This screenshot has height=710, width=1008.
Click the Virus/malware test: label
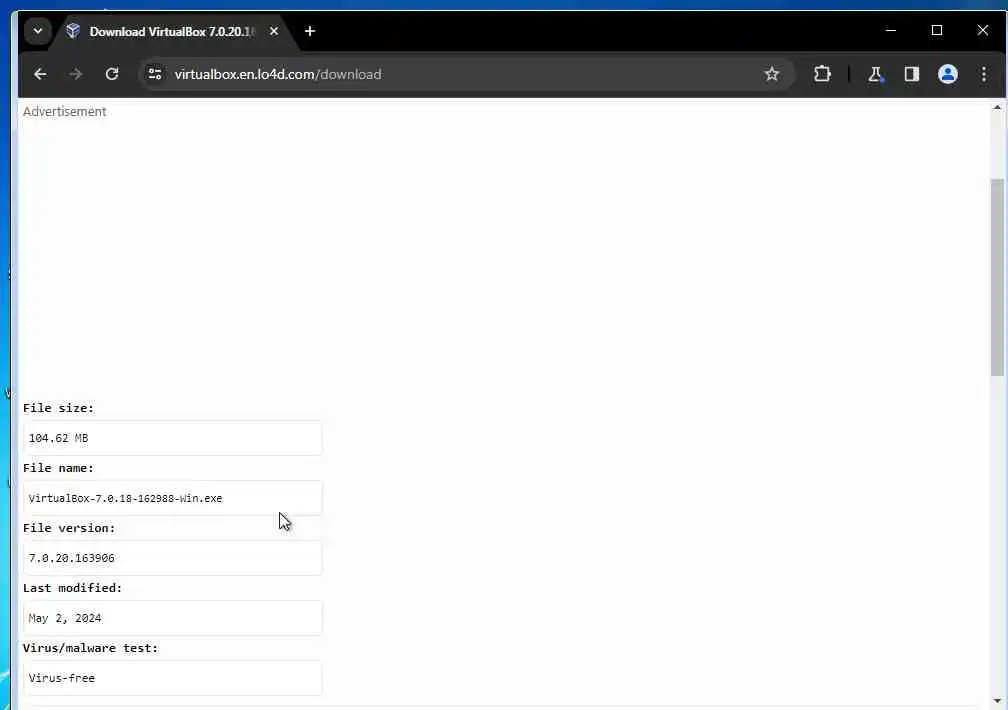tap(91, 648)
